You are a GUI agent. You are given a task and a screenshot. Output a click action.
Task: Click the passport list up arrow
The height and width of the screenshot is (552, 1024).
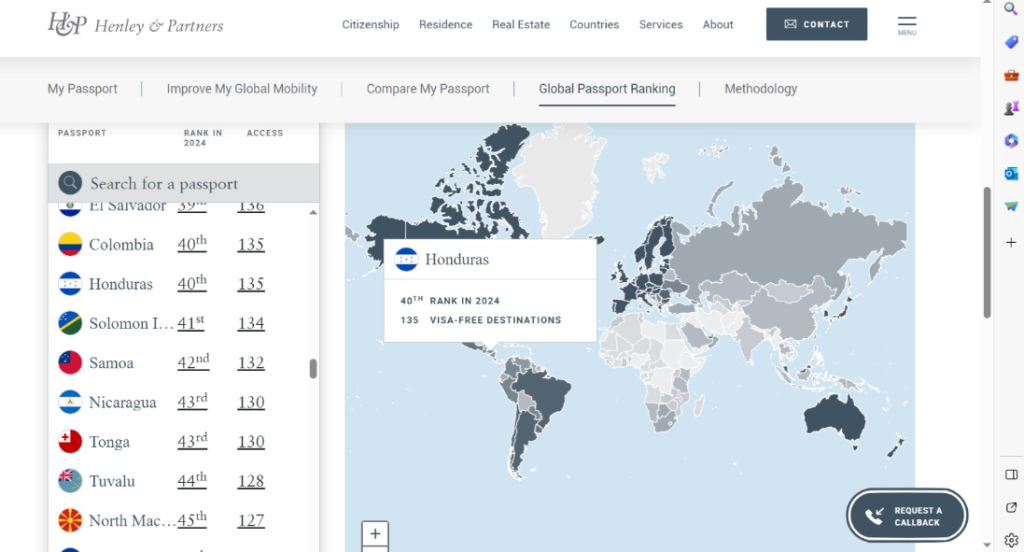coord(313,212)
